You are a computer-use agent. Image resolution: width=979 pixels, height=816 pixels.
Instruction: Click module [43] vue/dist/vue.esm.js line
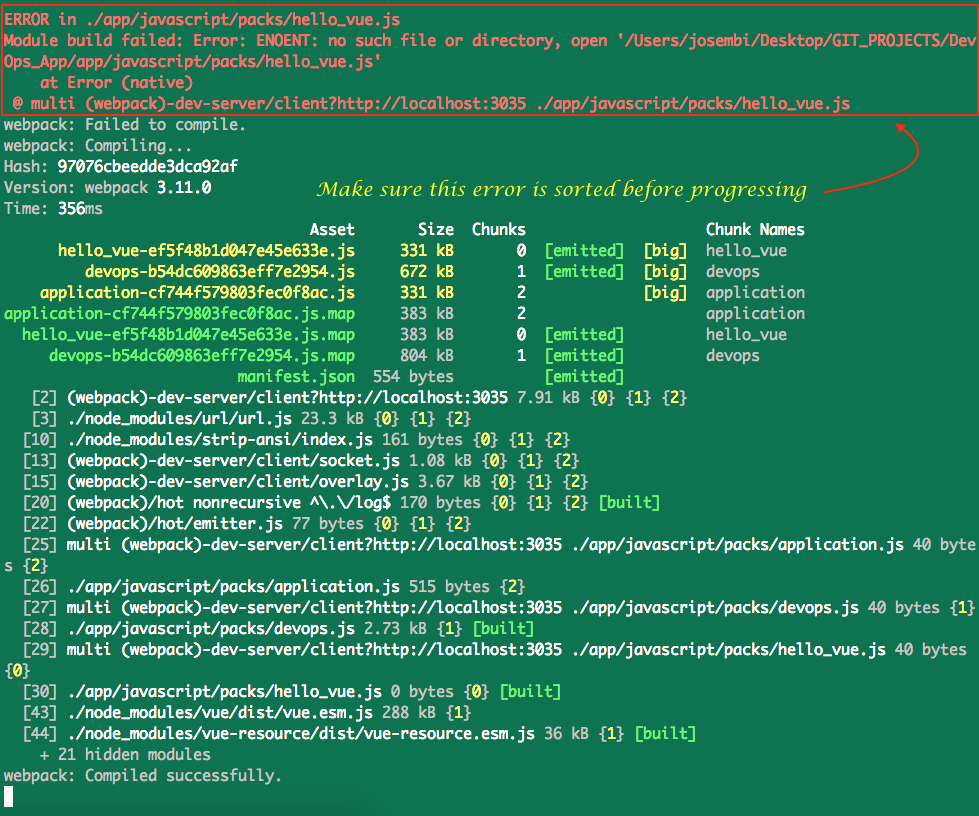point(247,712)
